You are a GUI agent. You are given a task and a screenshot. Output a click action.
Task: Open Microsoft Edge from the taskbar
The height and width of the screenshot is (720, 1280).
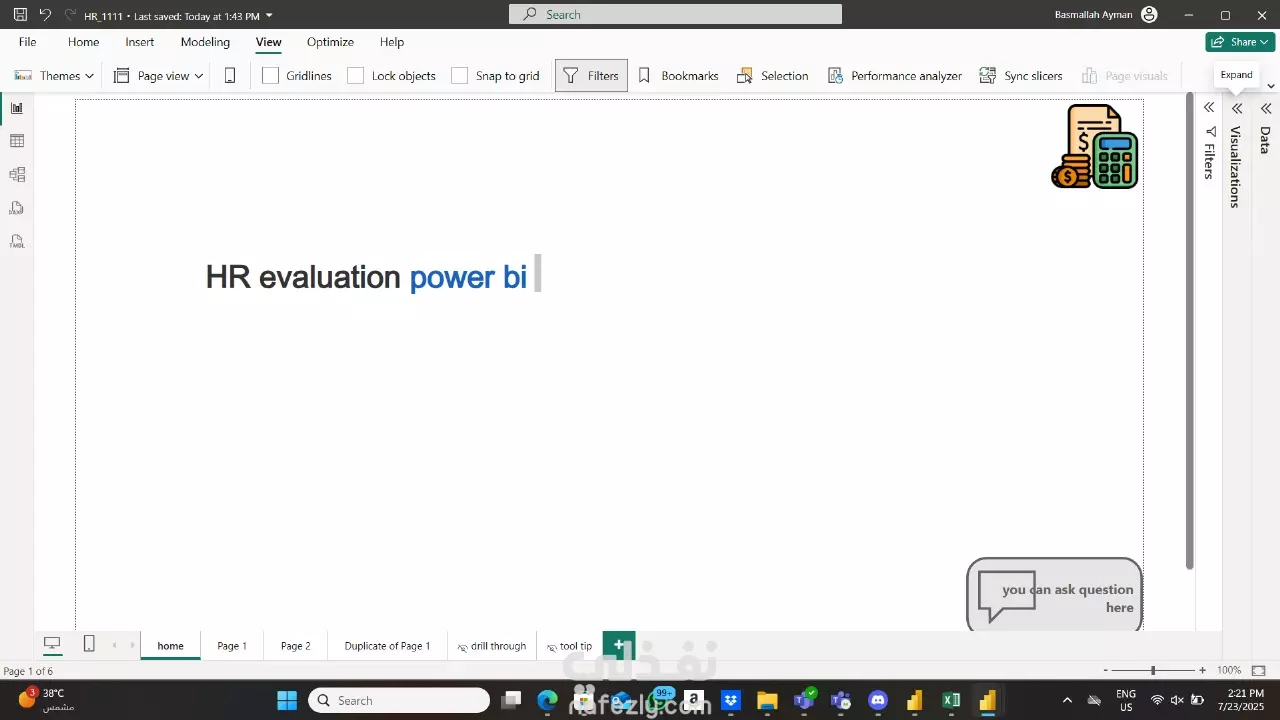point(547,700)
